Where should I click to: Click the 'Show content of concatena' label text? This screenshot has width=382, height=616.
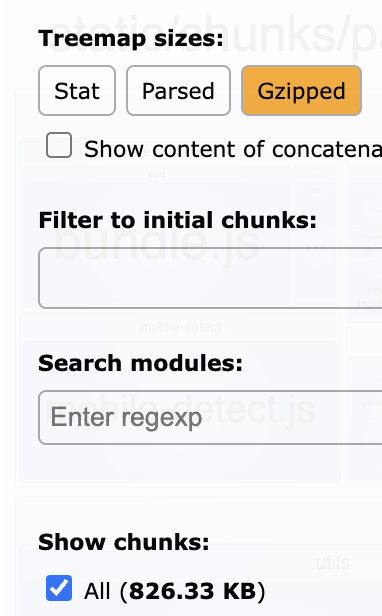click(x=233, y=149)
